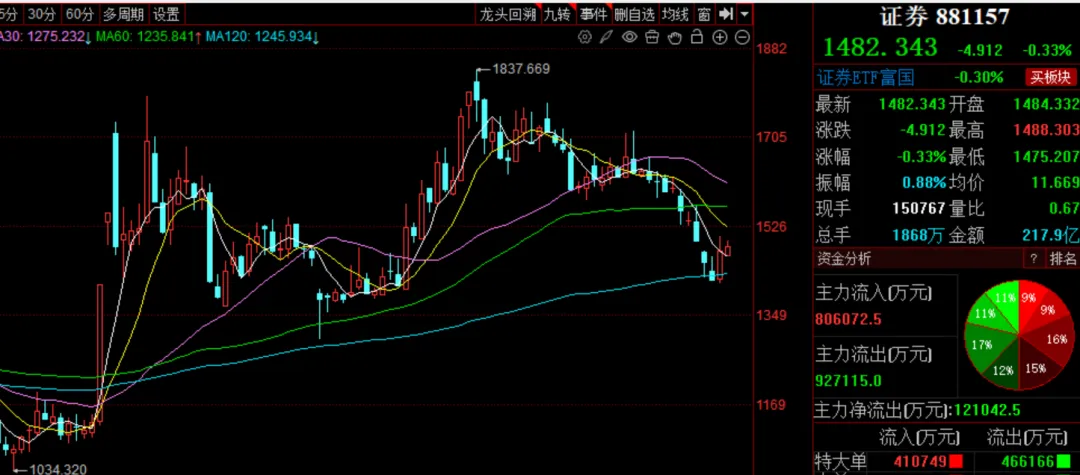Screen dimensions: 1080x475
Task: Click the 12% dark green pie slice
Action: tap(1003, 370)
